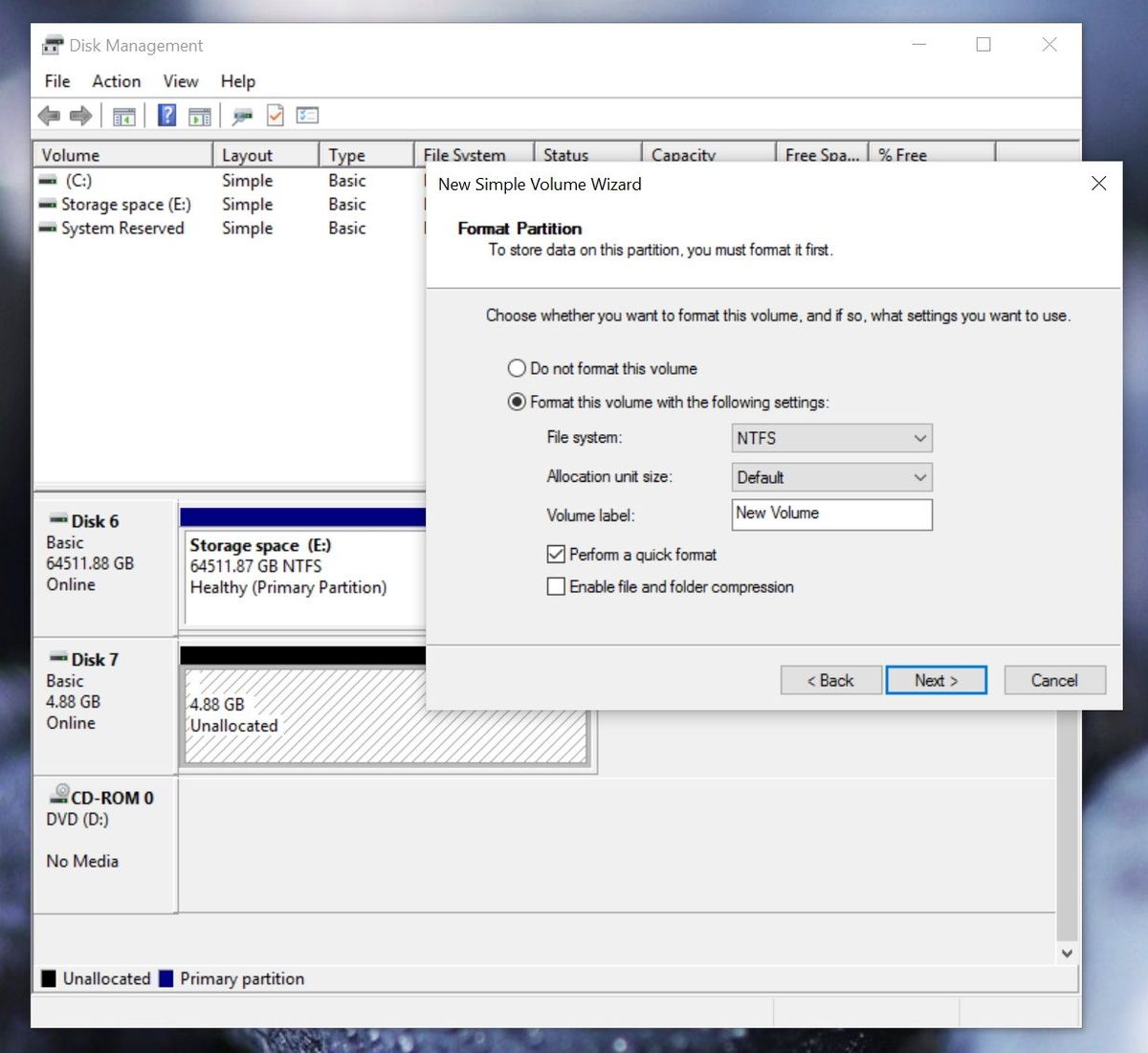Image resolution: width=1148 pixels, height=1053 pixels.
Task: Click the Next > button
Action: pyautogui.click(x=936, y=680)
